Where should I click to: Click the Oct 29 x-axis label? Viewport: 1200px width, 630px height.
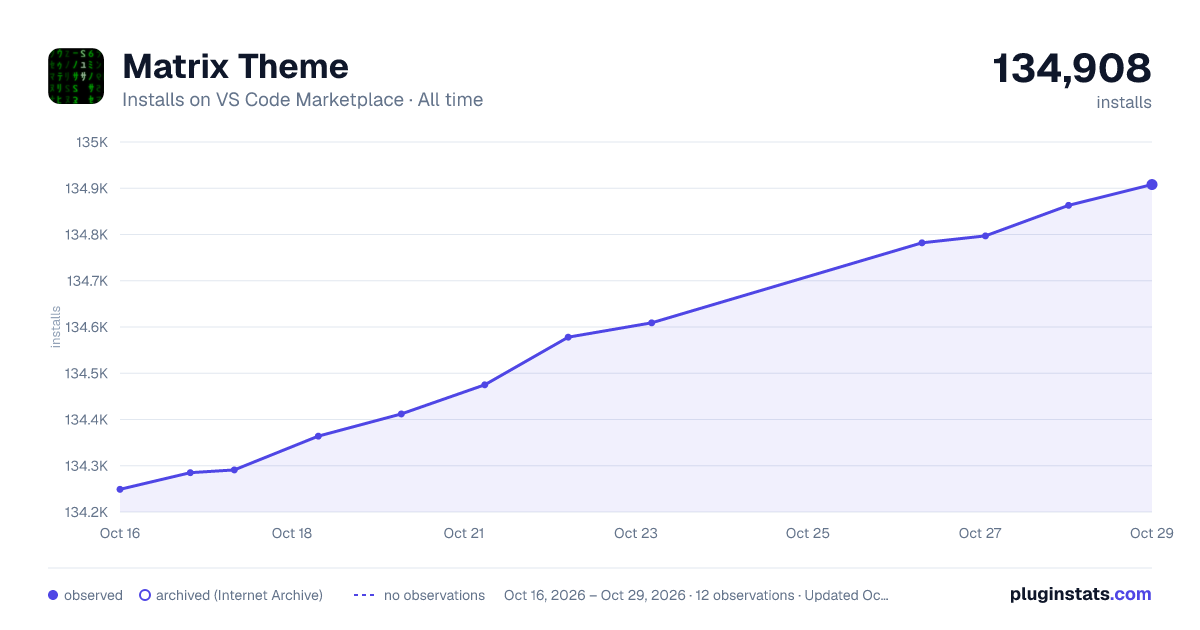pos(1150,533)
